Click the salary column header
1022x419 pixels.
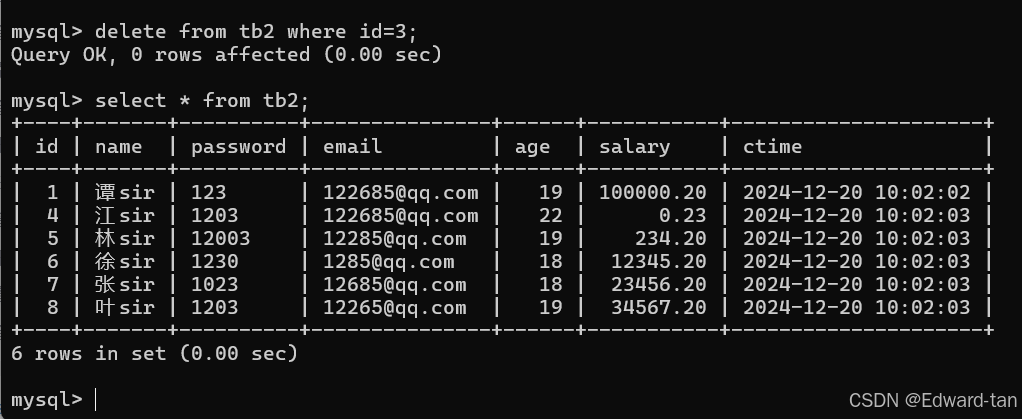(x=634, y=146)
